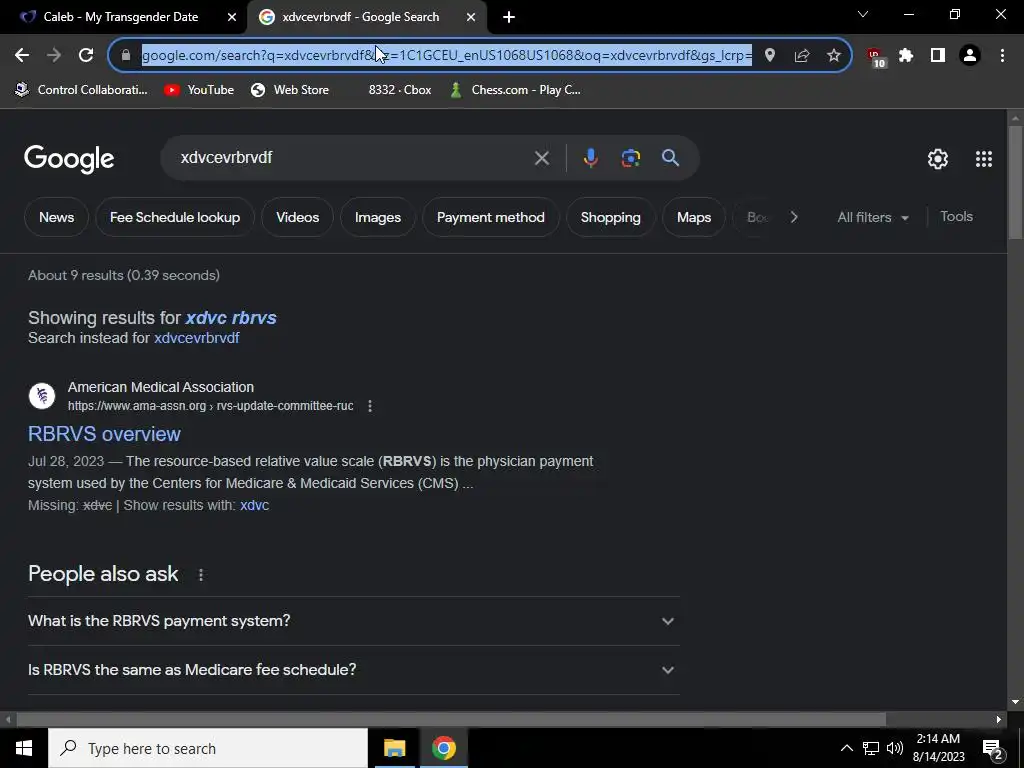Open the tab search dropdown arrow
Screen dimensions: 1024x768
[x=863, y=14]
